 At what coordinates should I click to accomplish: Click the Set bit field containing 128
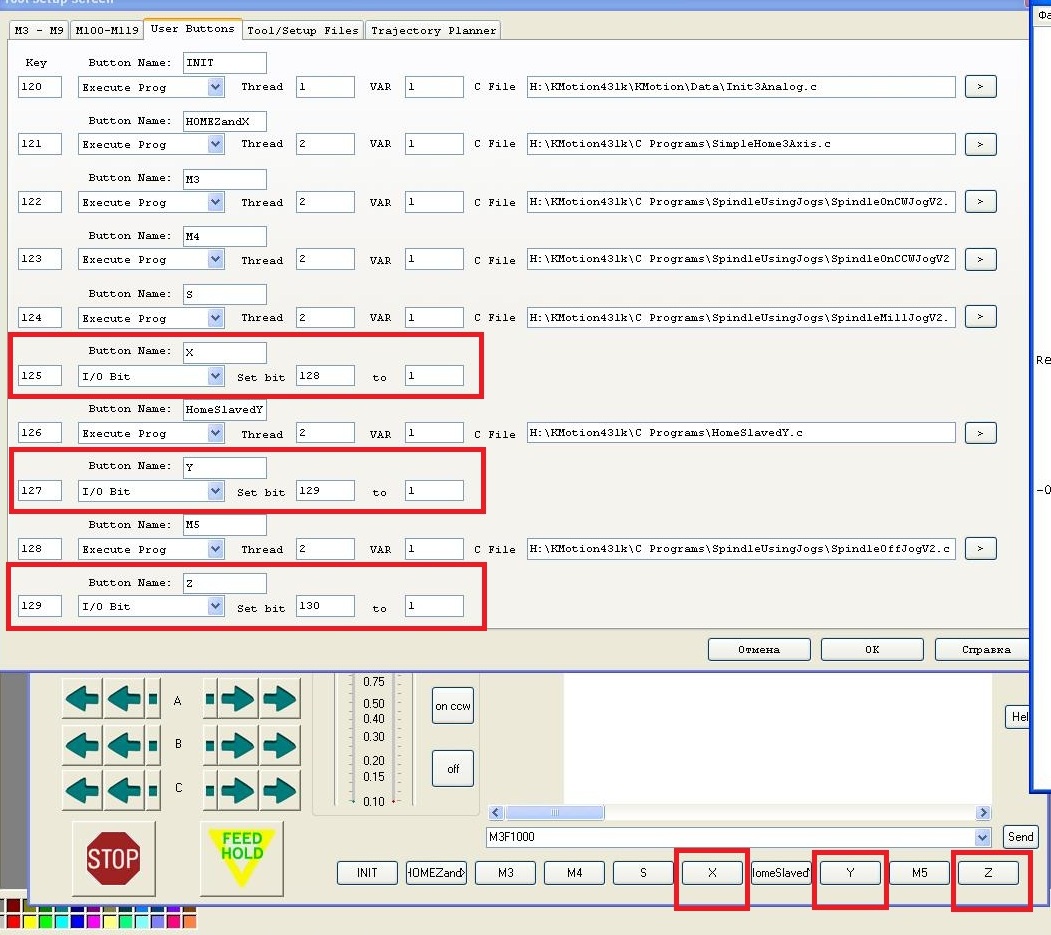click(325, 376)
